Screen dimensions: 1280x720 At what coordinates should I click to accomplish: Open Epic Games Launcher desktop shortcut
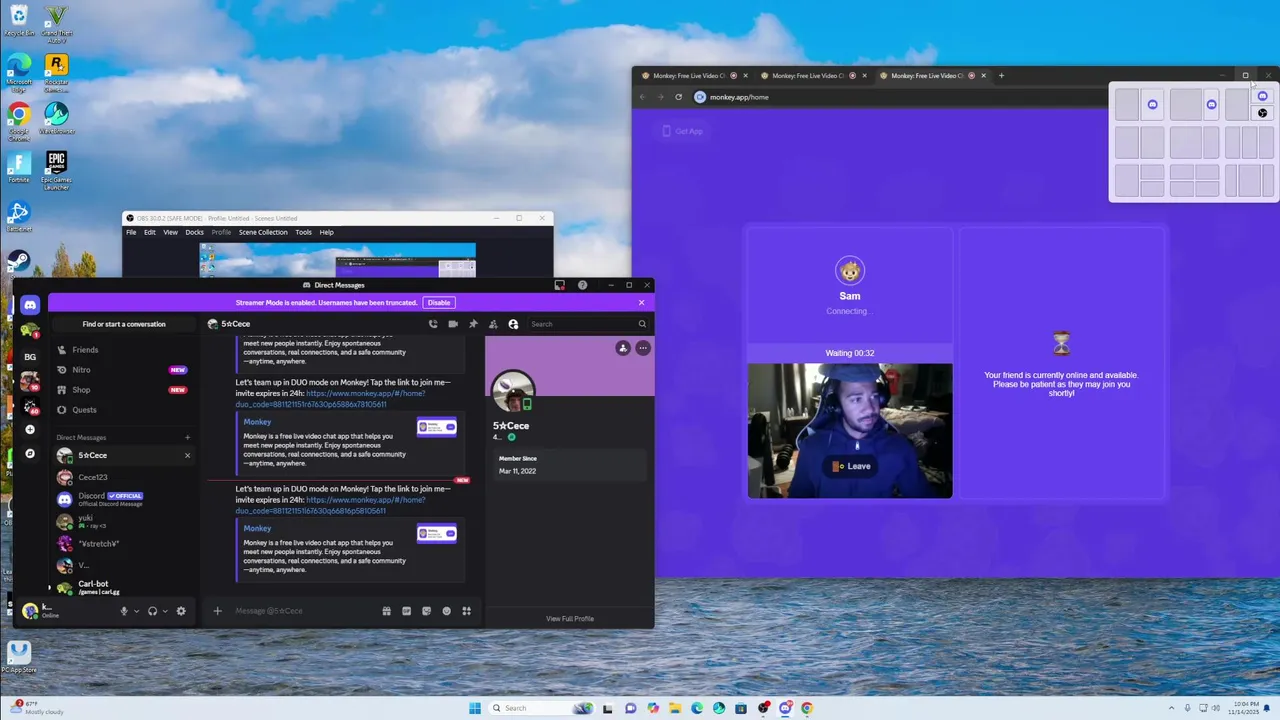click(56, 170)
